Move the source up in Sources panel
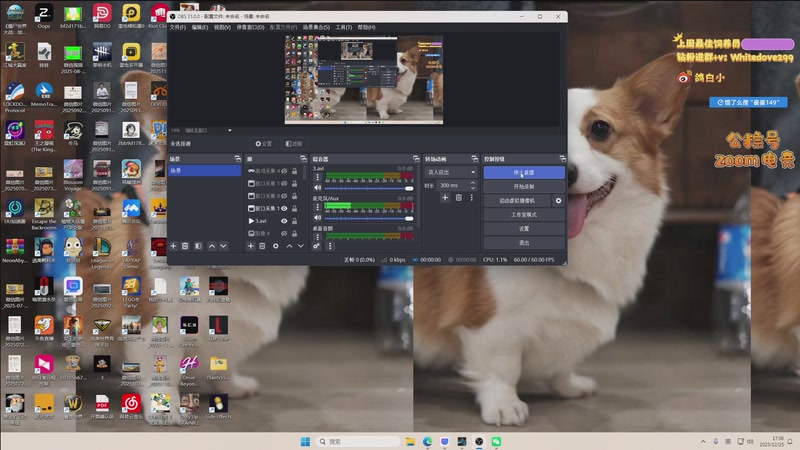800x450 pixels. click(x=289, y=246)
